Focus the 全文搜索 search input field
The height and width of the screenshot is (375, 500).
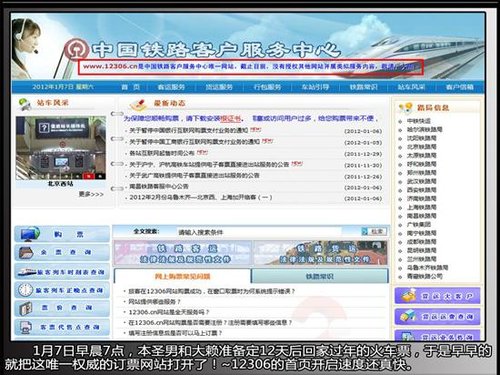pos(259,232)
